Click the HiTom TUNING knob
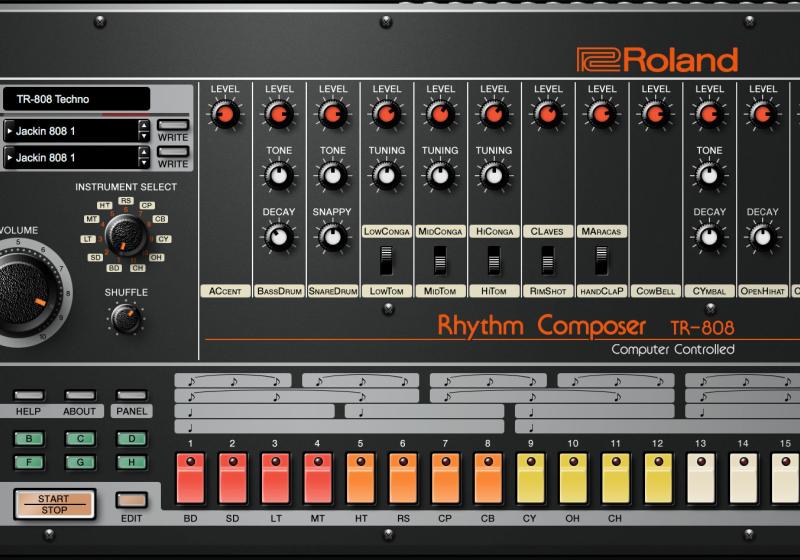Screen dimensions: 800x560 [x=494, y=176]
